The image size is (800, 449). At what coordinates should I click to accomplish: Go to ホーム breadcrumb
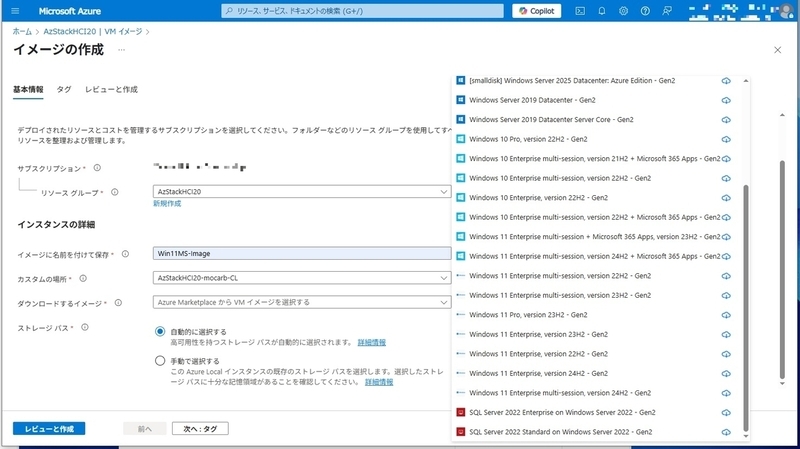tap(22, 32)
